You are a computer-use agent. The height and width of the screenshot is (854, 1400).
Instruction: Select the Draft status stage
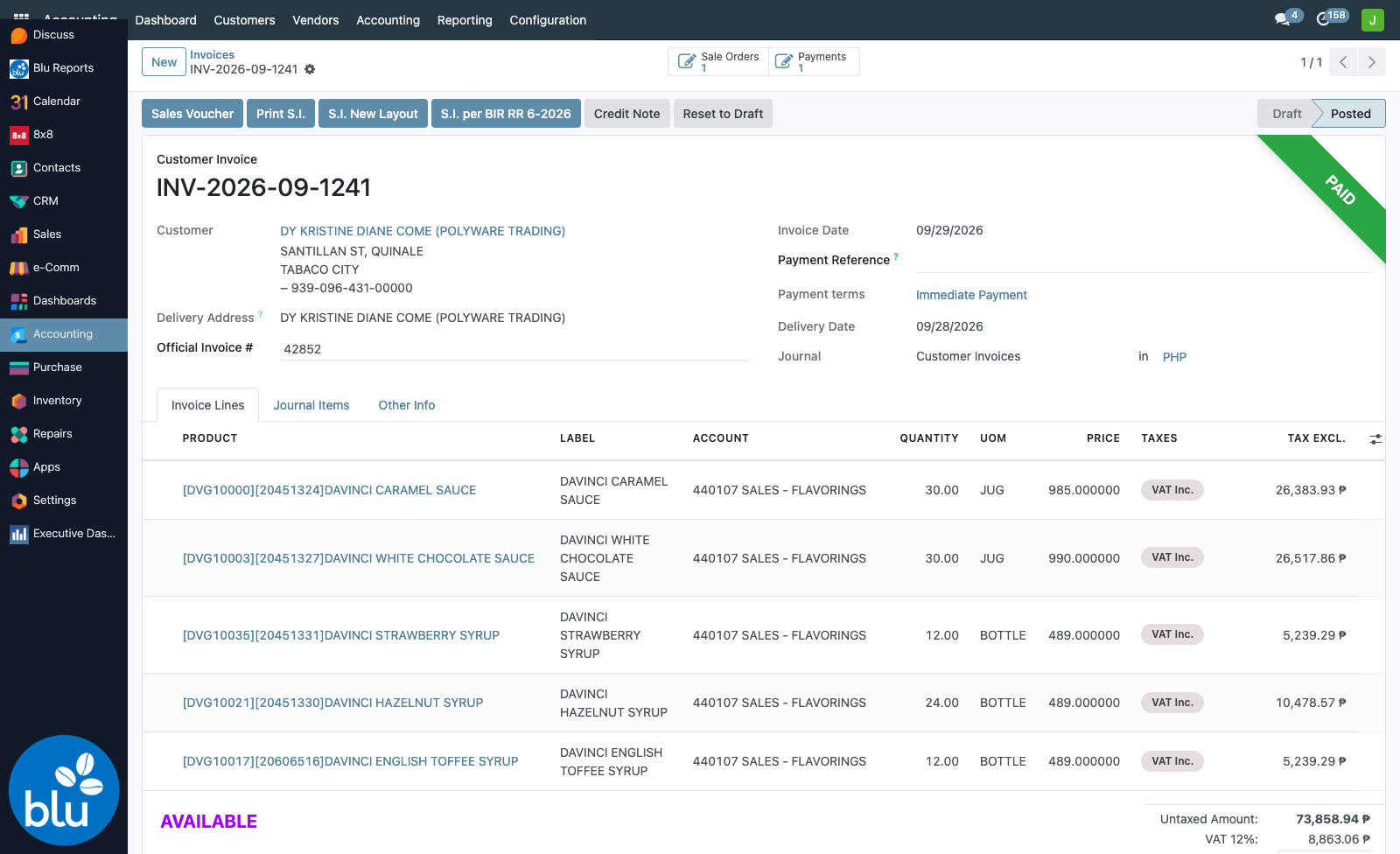(1286, 114)
